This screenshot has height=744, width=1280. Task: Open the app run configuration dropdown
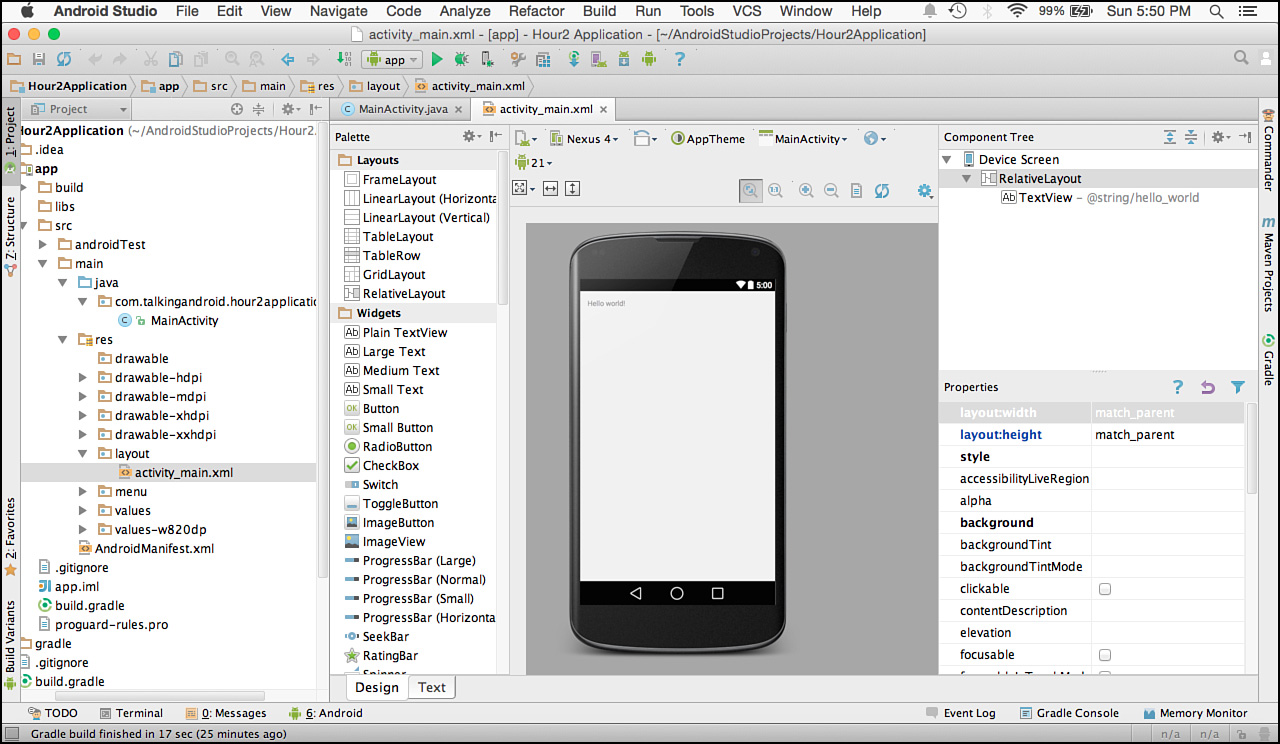point(391,59)
